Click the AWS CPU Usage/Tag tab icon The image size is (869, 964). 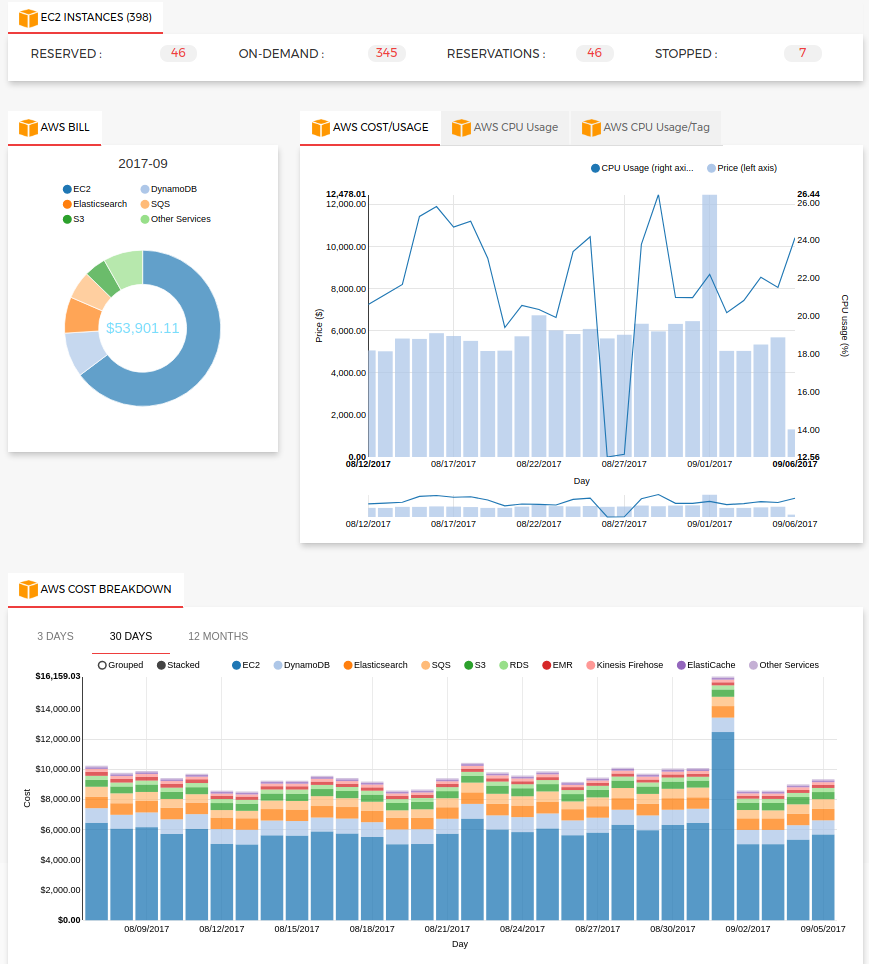[591, 128]
